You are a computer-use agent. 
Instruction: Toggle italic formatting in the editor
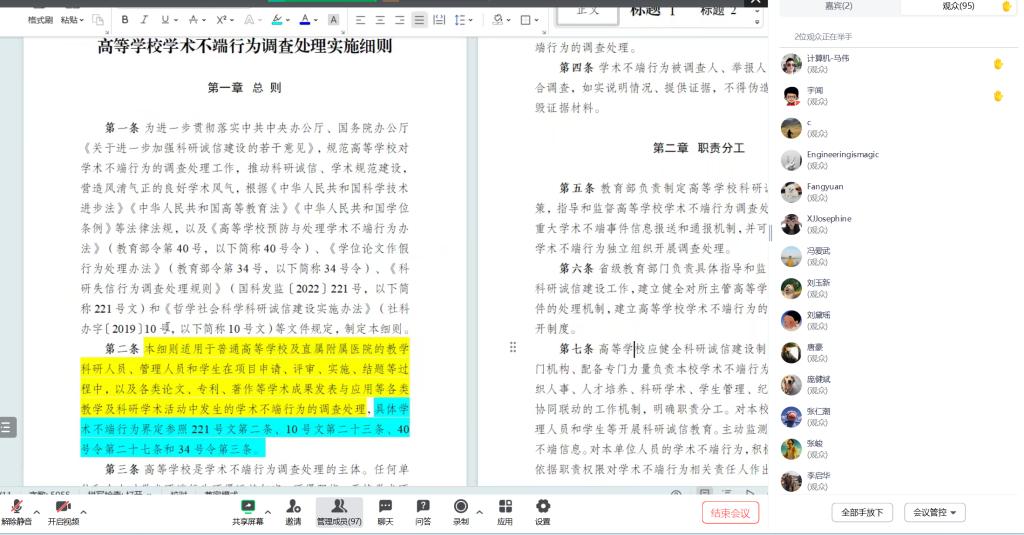pyautogui.click(x=144, y=20)
